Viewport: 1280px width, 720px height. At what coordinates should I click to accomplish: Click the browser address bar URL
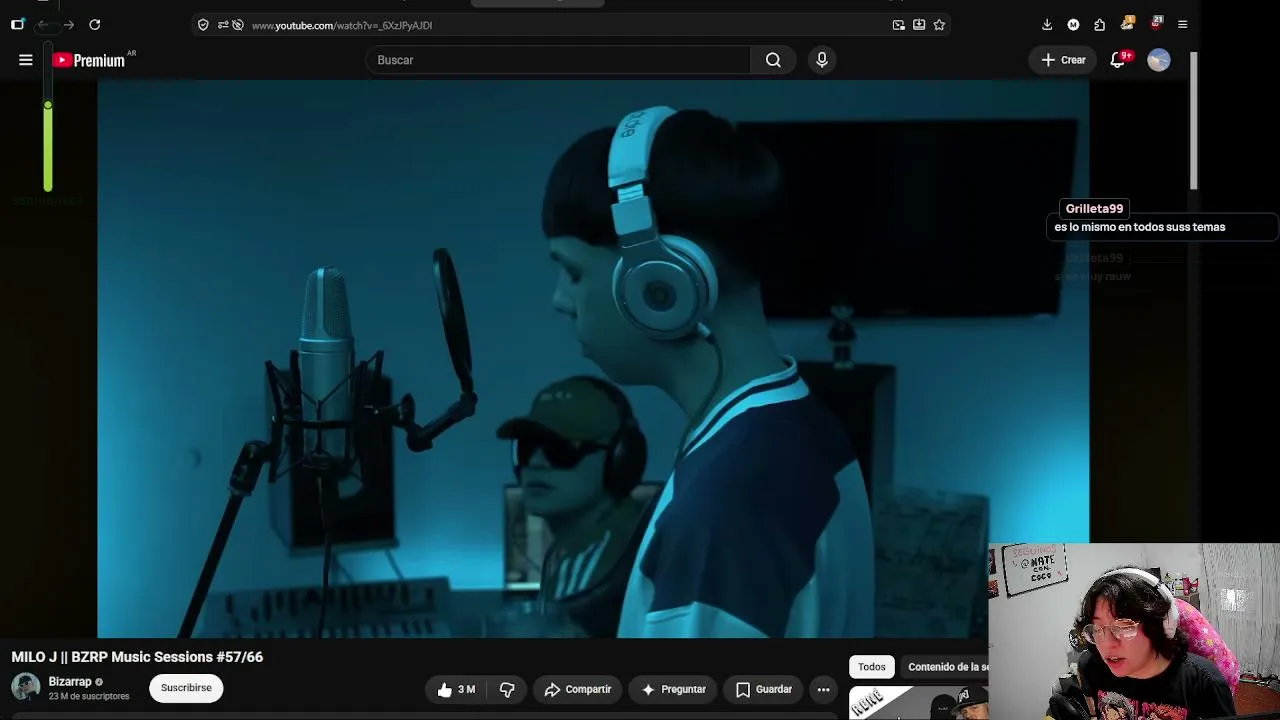pos(342,25)
